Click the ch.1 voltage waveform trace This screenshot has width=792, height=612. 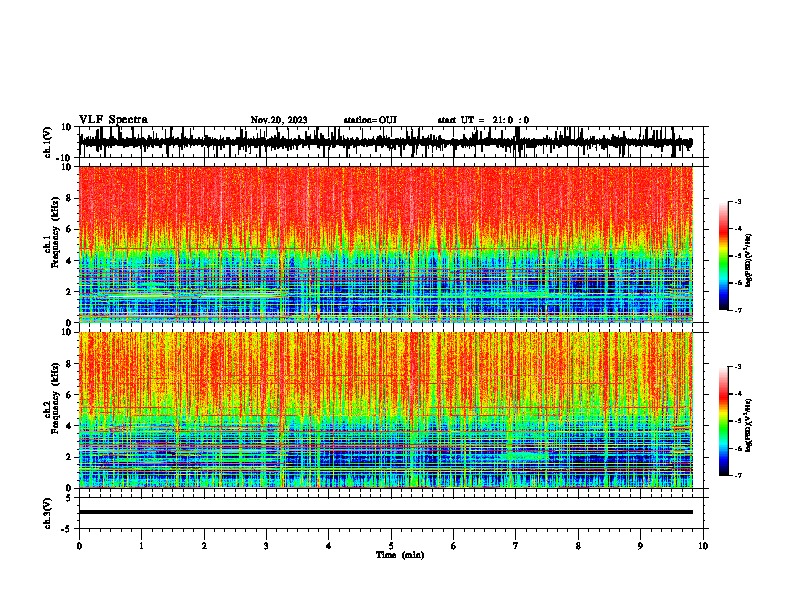click(x=385, y=142)
